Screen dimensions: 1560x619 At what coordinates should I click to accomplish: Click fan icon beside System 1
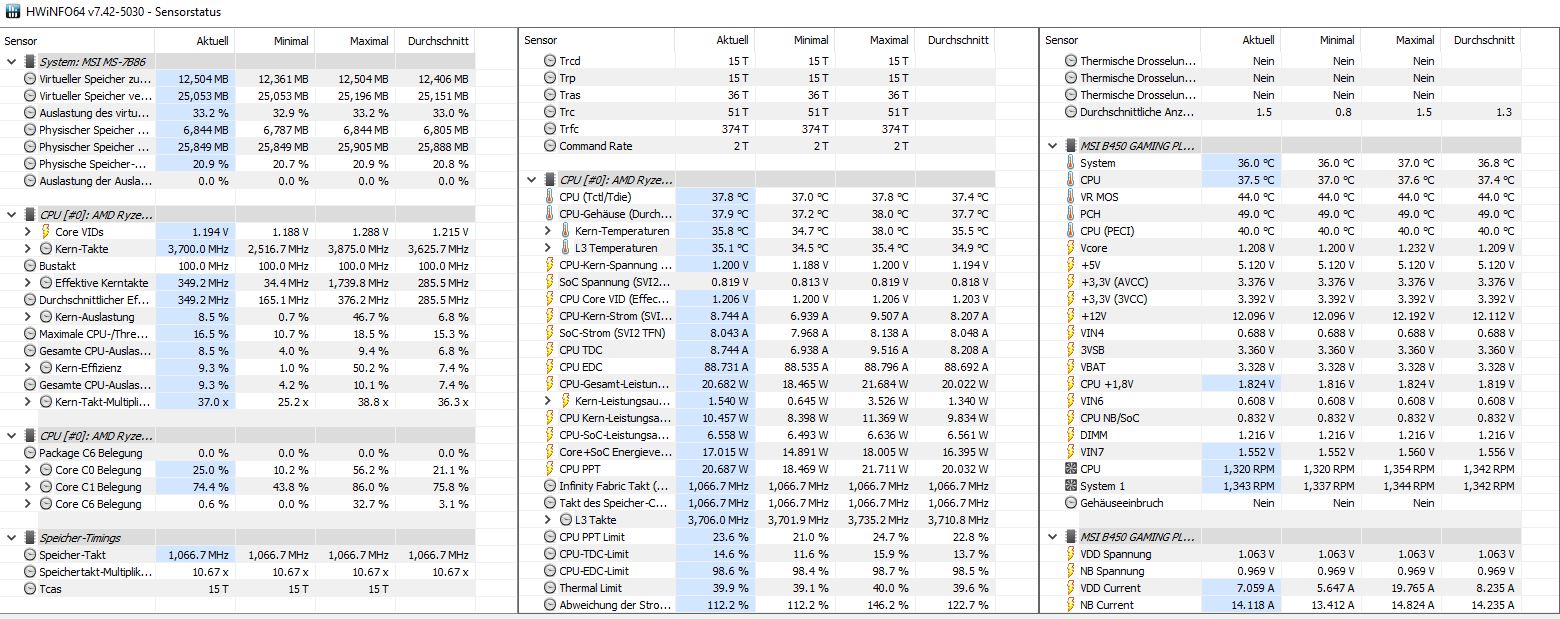click(x=1070, y=486)
